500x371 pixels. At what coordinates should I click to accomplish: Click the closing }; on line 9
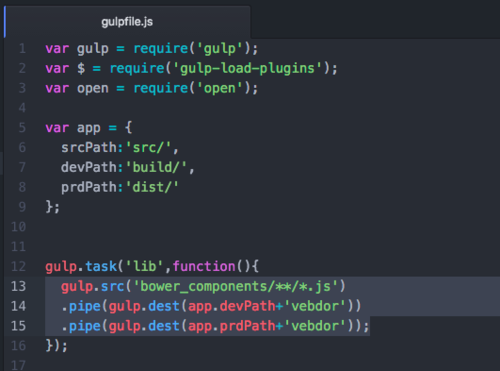click(53, 207)
